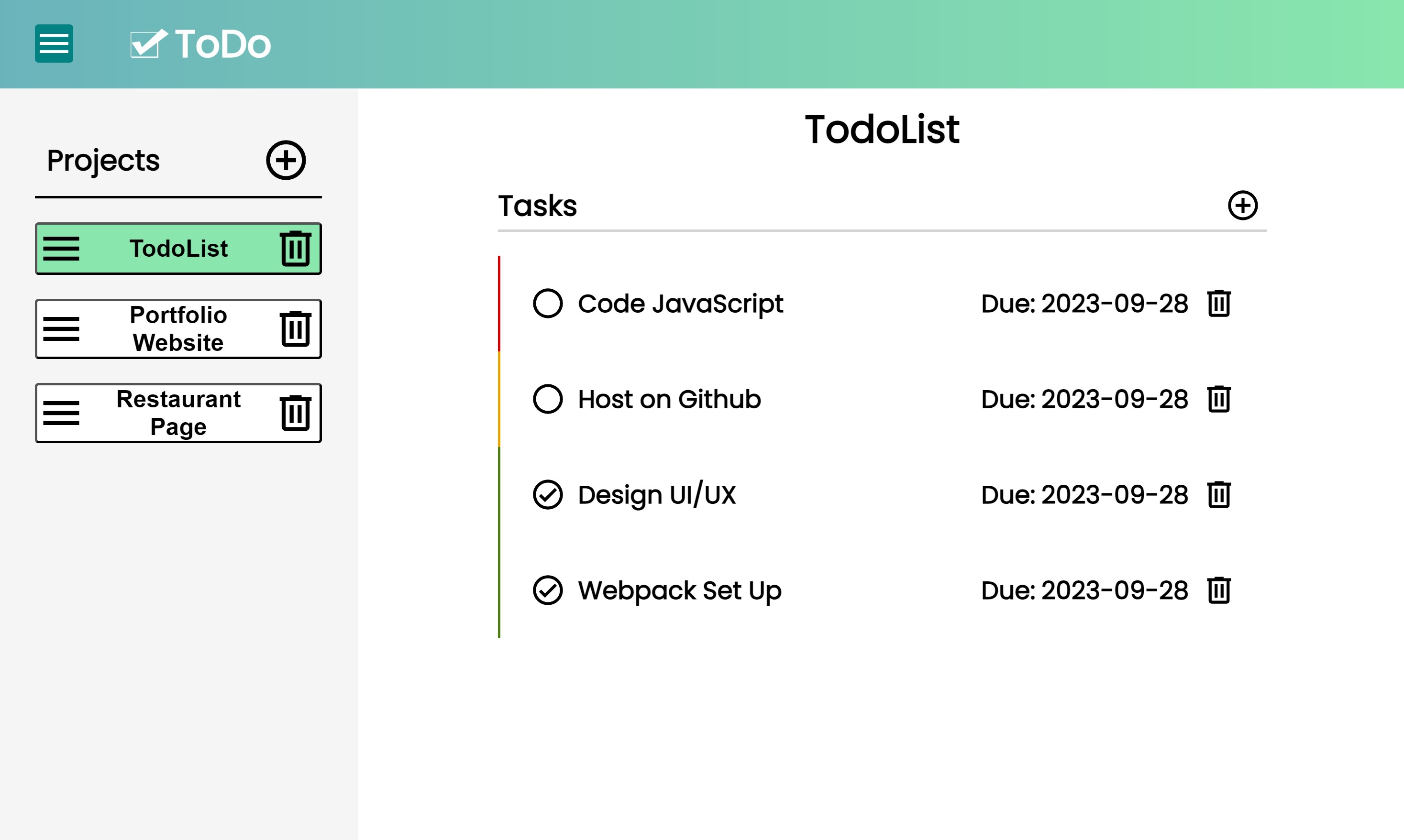The height and width of the screenshot is (840, 1404).
Task: Click the ToDo app title text
Action: 222,44
